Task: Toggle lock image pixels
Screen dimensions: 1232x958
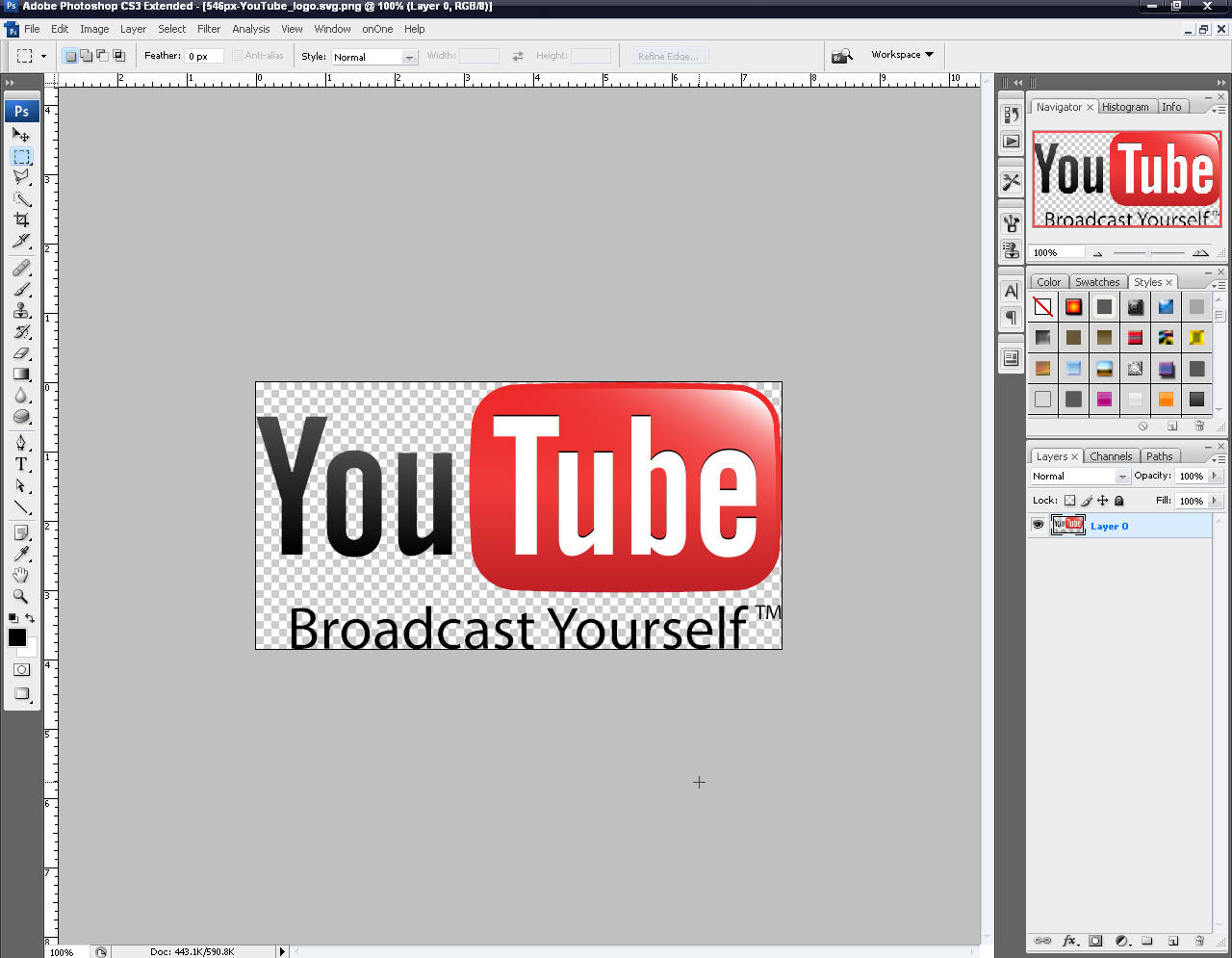Action: (1087, 501)
